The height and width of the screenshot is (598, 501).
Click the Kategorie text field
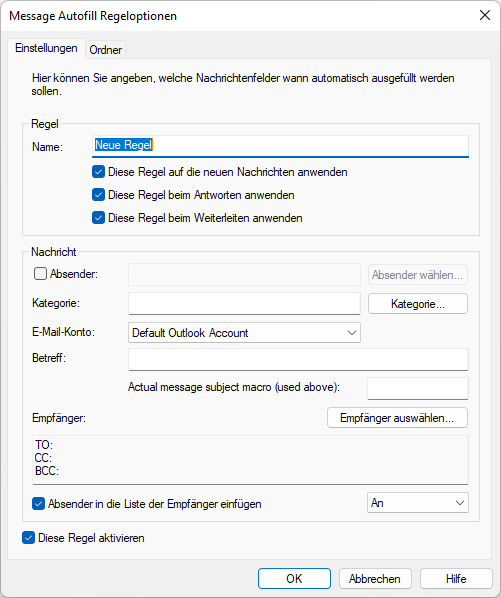244,304
